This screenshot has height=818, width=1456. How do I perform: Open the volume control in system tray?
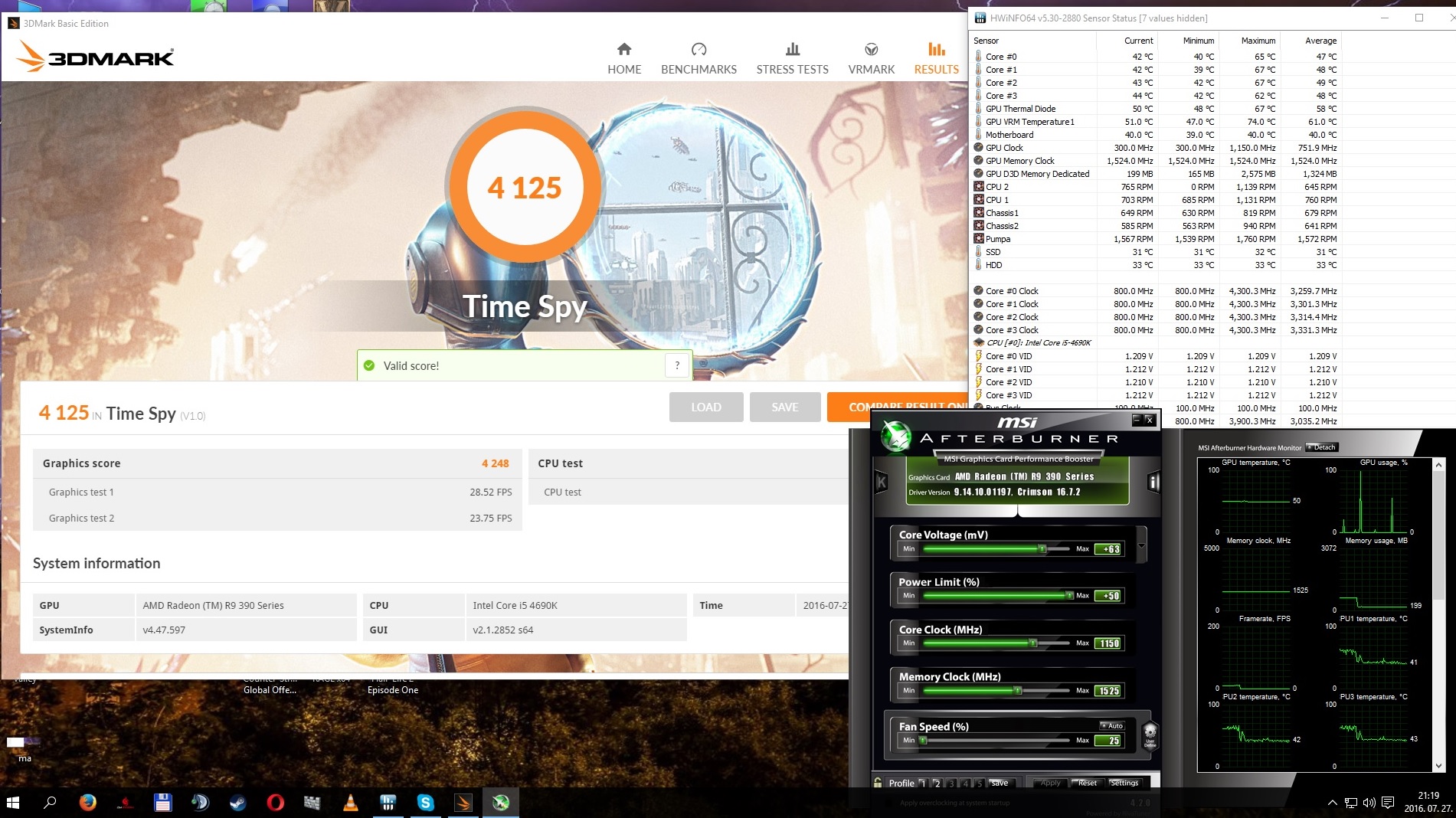tap(1369, 803)
